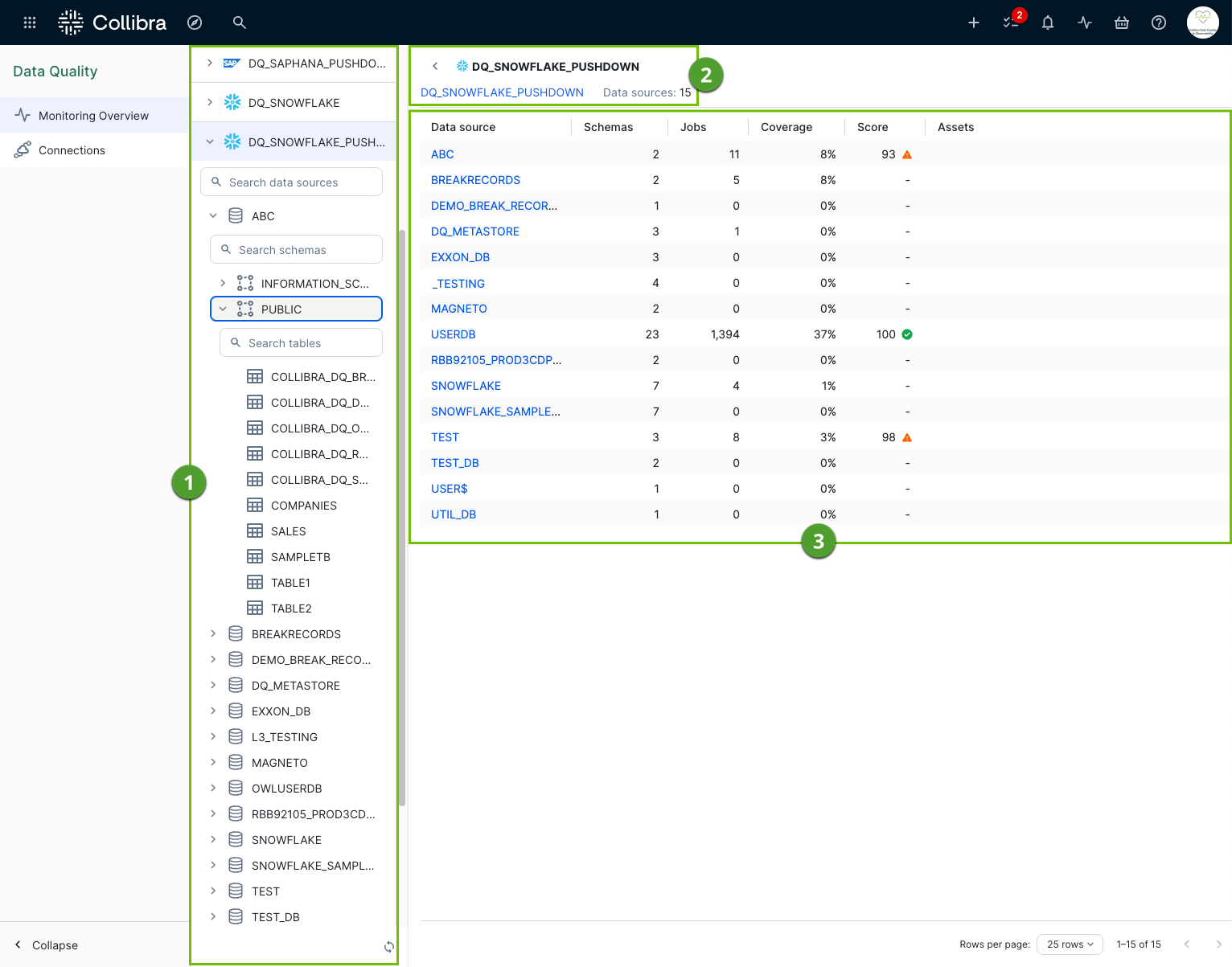This screenshot has width=1232, height=967.
Task: Click the compass browse icon in top bar
Action: 195,23
